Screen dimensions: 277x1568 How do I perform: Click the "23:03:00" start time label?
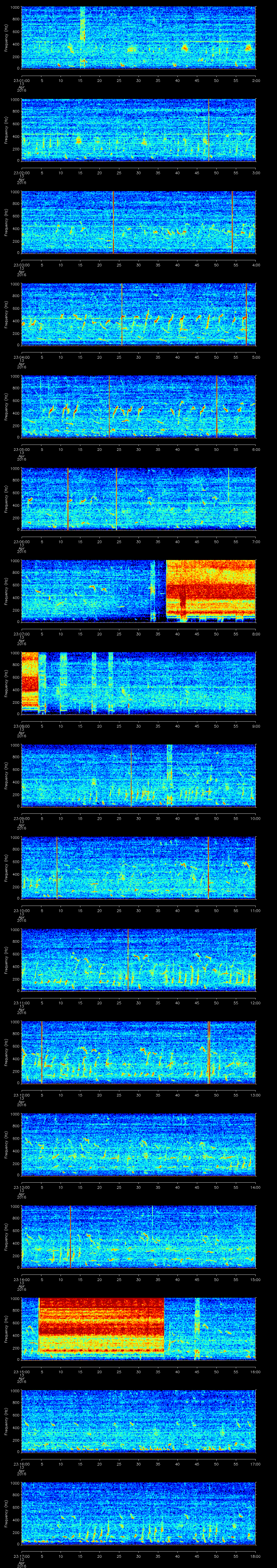coord(21,265)
